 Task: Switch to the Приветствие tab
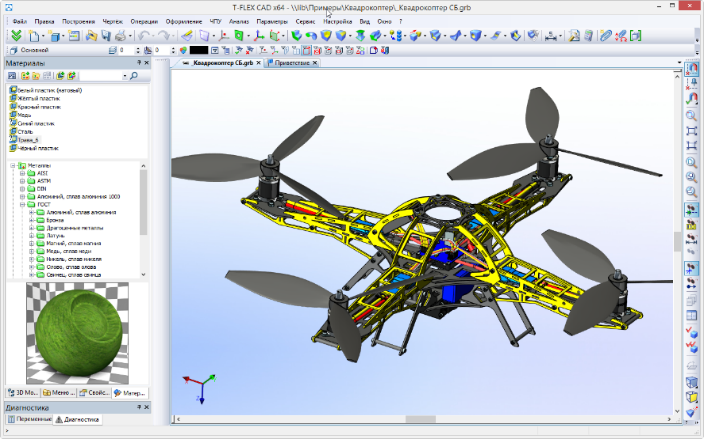click(292, 63)
